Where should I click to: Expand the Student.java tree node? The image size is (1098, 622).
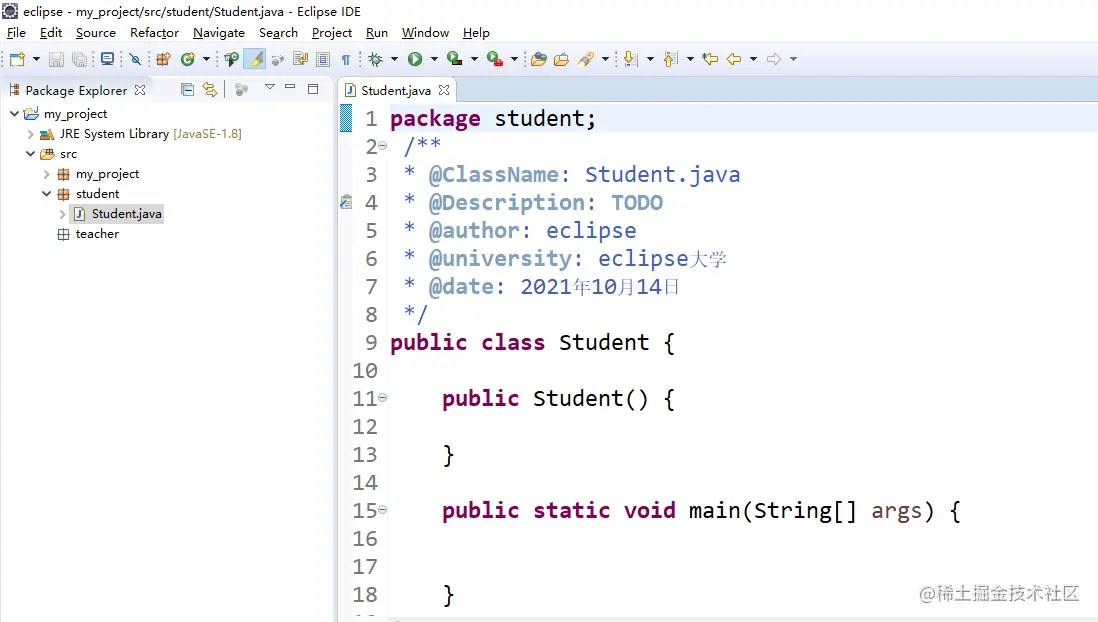point(62,214)
